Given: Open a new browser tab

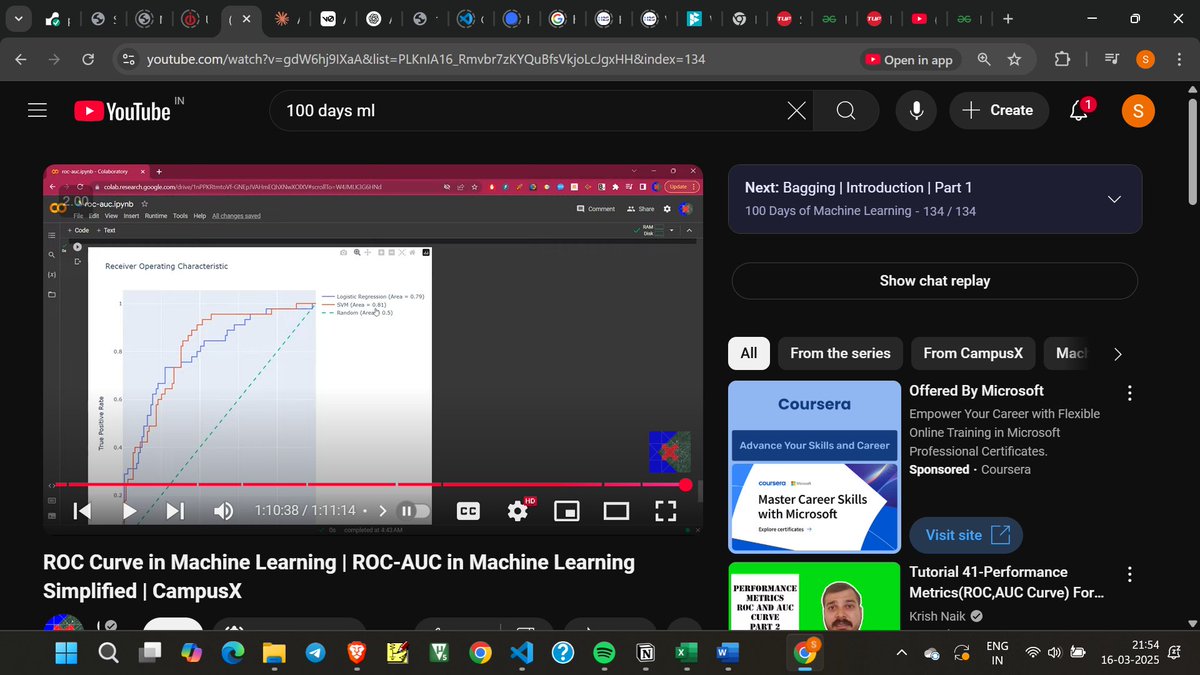Looking at the screenshot, I should [1008, 19].
